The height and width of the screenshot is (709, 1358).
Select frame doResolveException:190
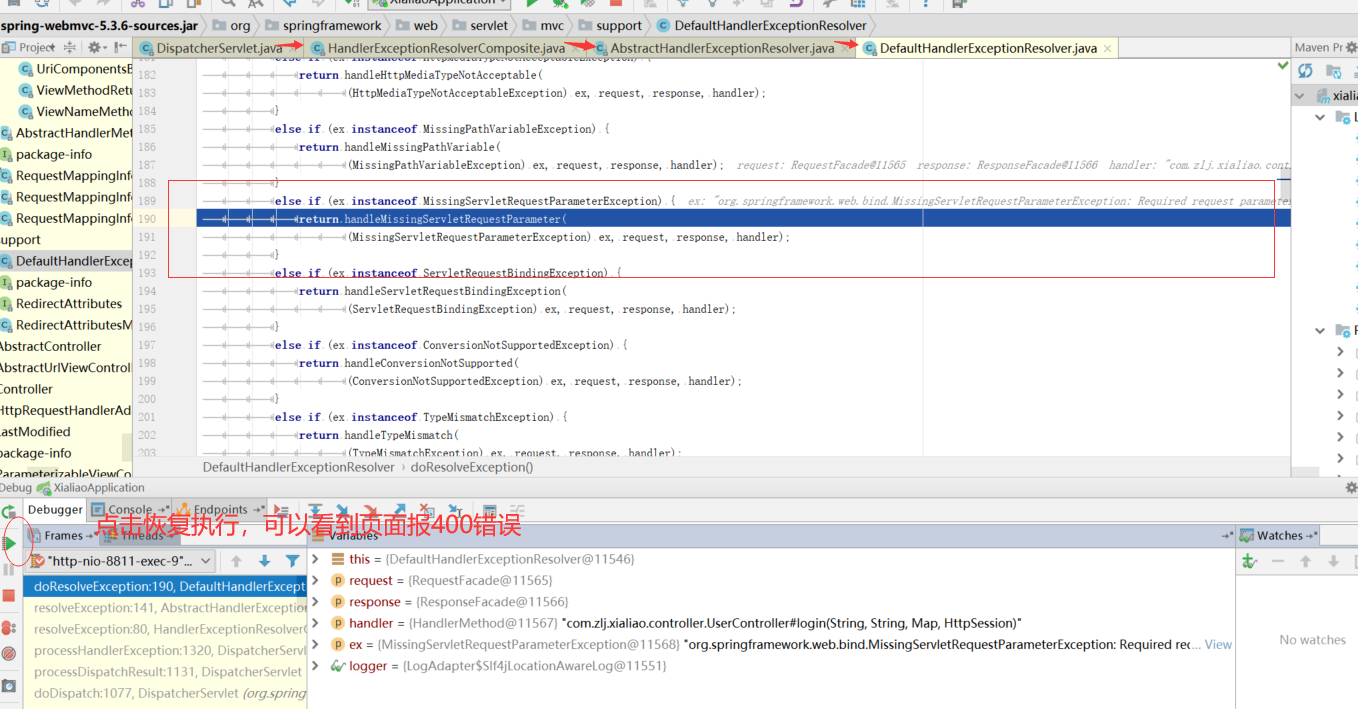pos(165,586)
